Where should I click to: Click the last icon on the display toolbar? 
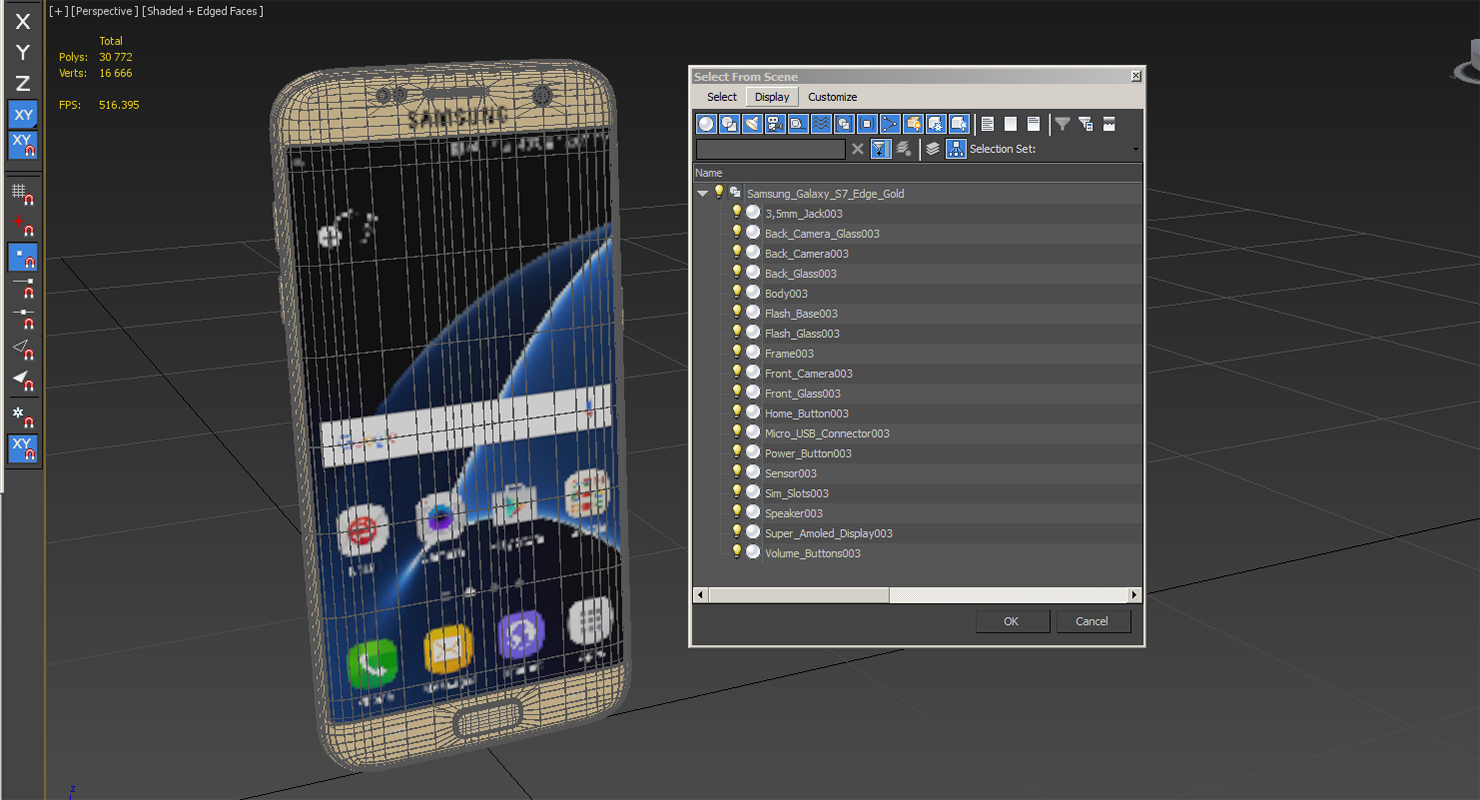[x=1109, y=124]
